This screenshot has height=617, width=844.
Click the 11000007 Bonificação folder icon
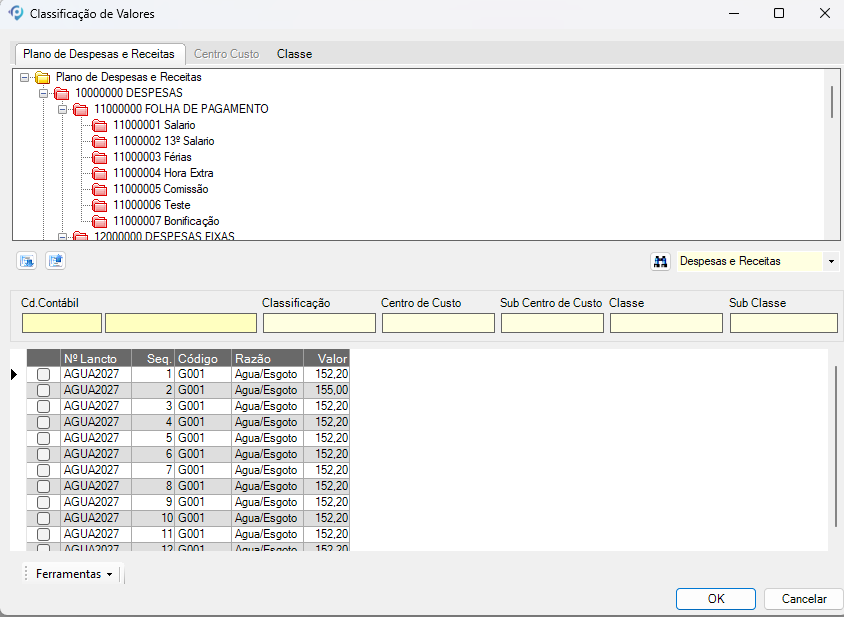99,221
